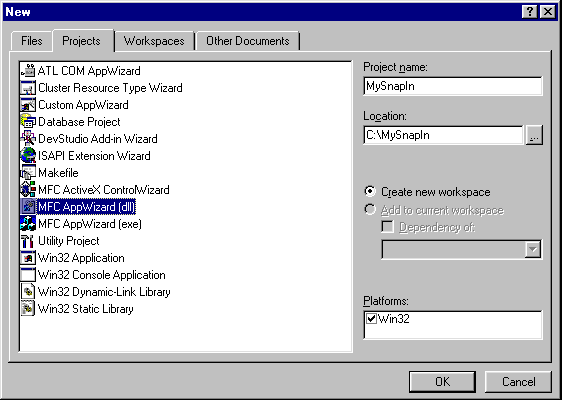
Task: Click the Win32 Console Application icon
Action: [28, 275]
